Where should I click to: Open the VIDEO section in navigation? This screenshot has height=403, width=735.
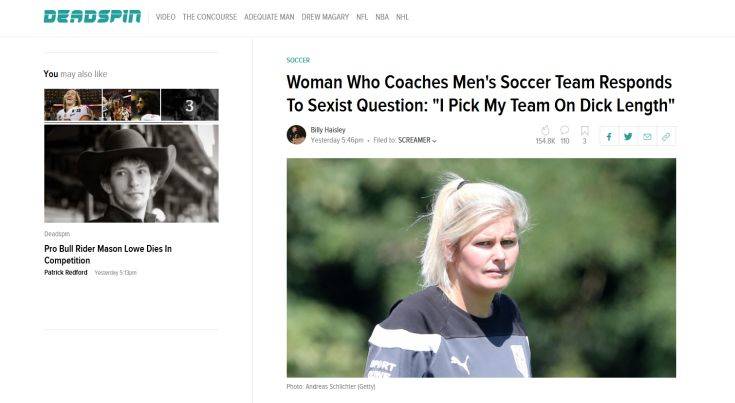pos(165,17)
